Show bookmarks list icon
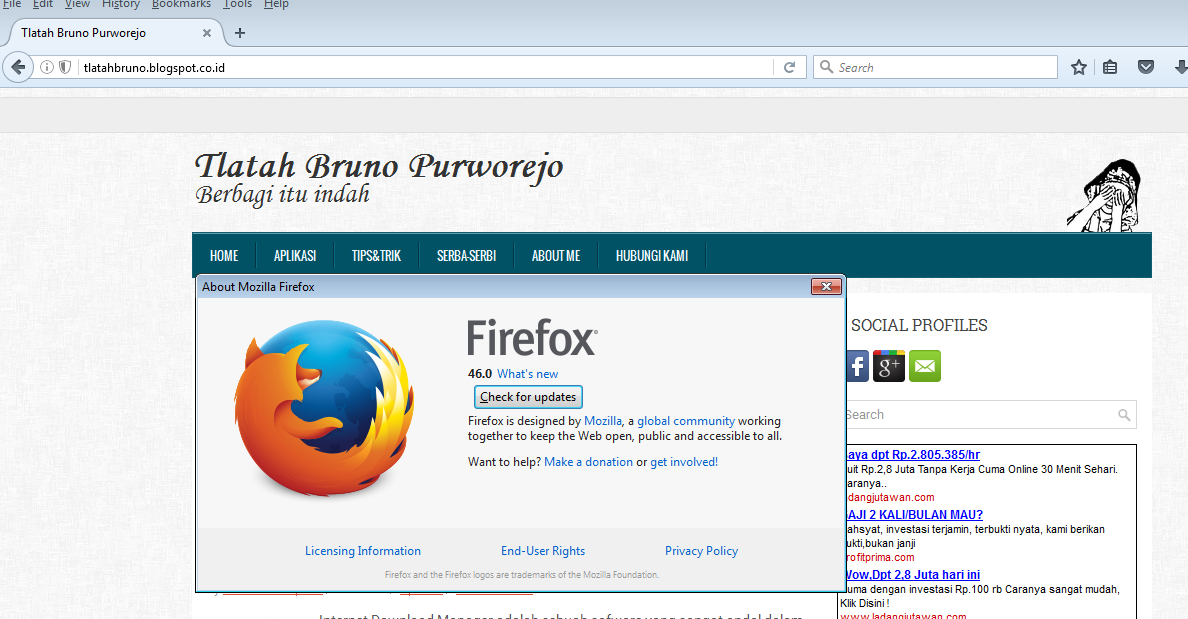Screen dimensions: 1188x619 (1110, 67)
